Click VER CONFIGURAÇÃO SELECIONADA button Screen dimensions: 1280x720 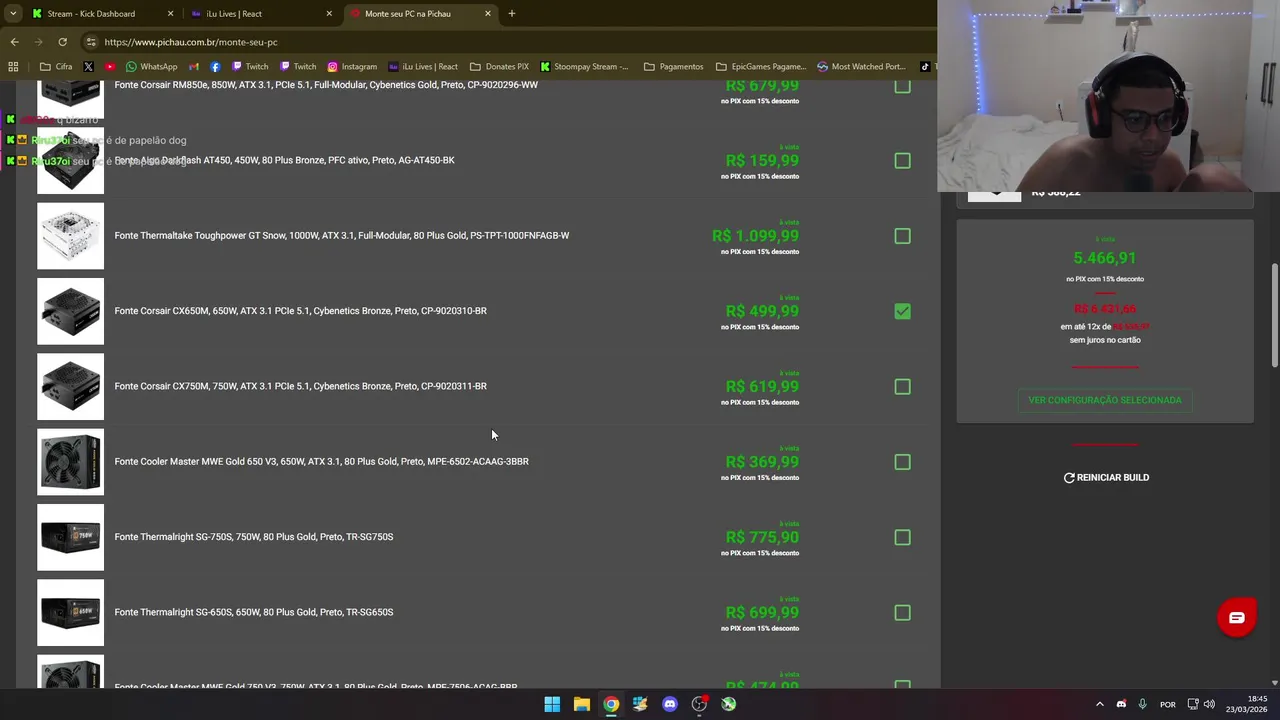tap(1105, 400)
